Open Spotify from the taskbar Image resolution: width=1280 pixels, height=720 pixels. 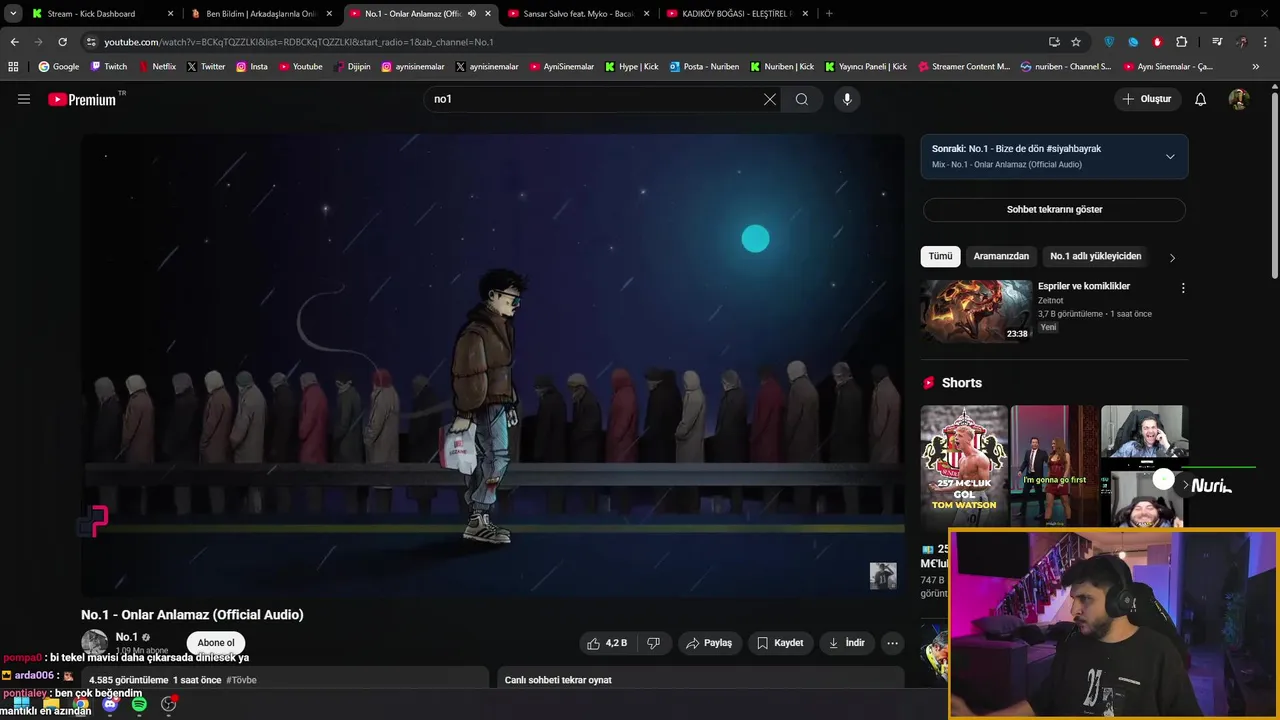tap(139, 705)
